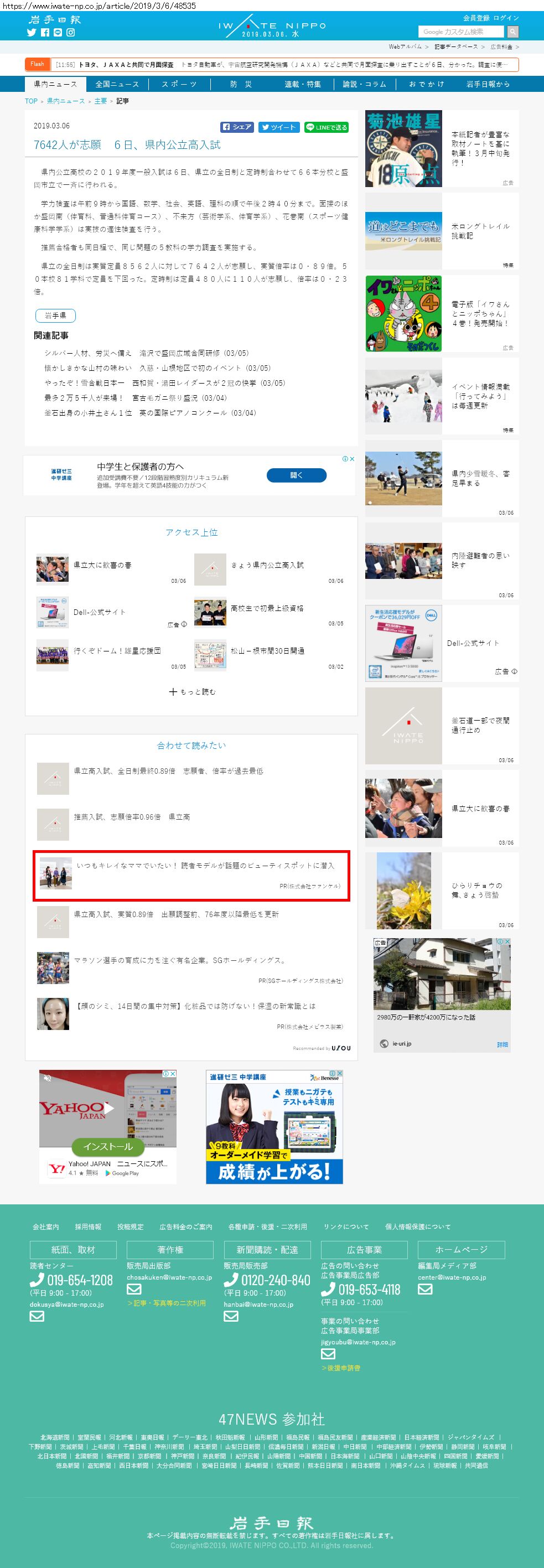Click the search magnifier button
Image resolution: width=544 pixels, height=1568 pixels.
click(513, 32)
